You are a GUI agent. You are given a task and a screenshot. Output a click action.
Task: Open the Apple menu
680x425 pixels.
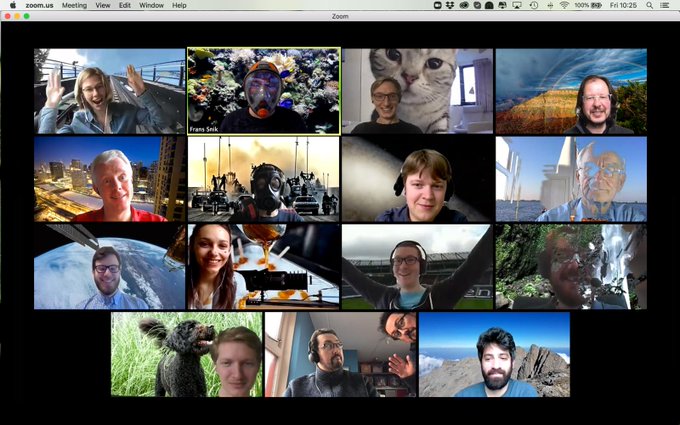13,5
